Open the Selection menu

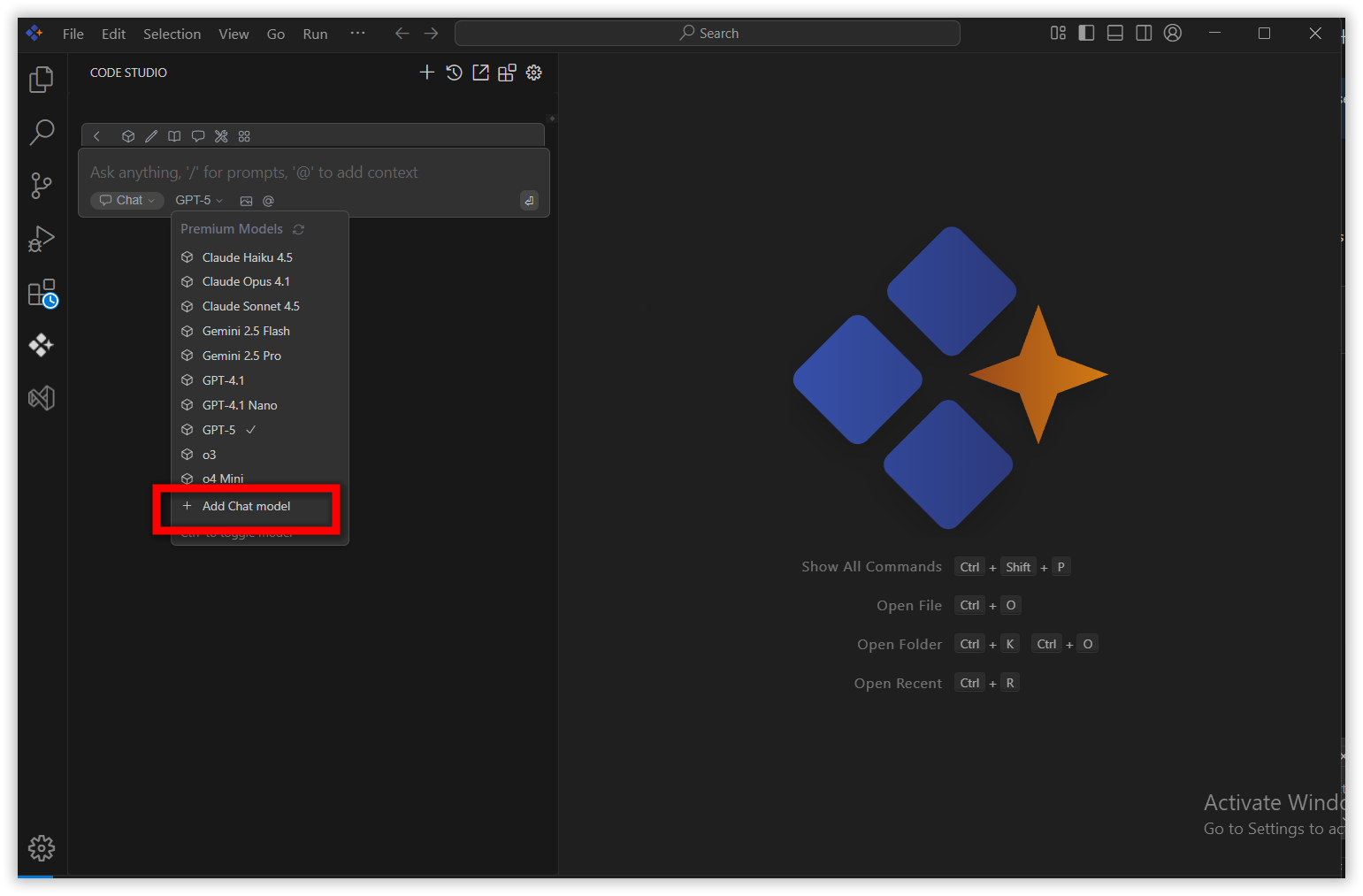tap(172, 34)
